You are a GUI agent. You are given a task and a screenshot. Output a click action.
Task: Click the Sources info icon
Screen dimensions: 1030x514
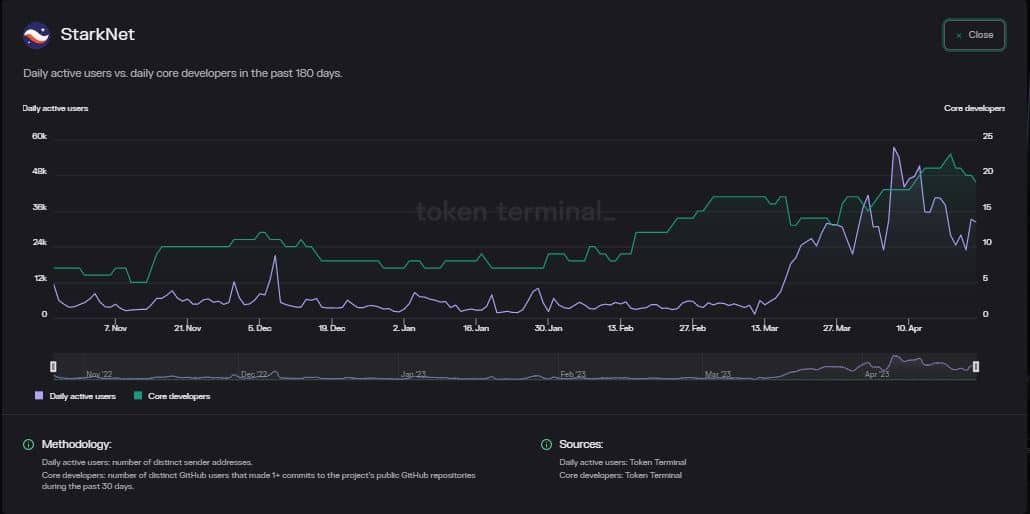click(x=546, y=444)
